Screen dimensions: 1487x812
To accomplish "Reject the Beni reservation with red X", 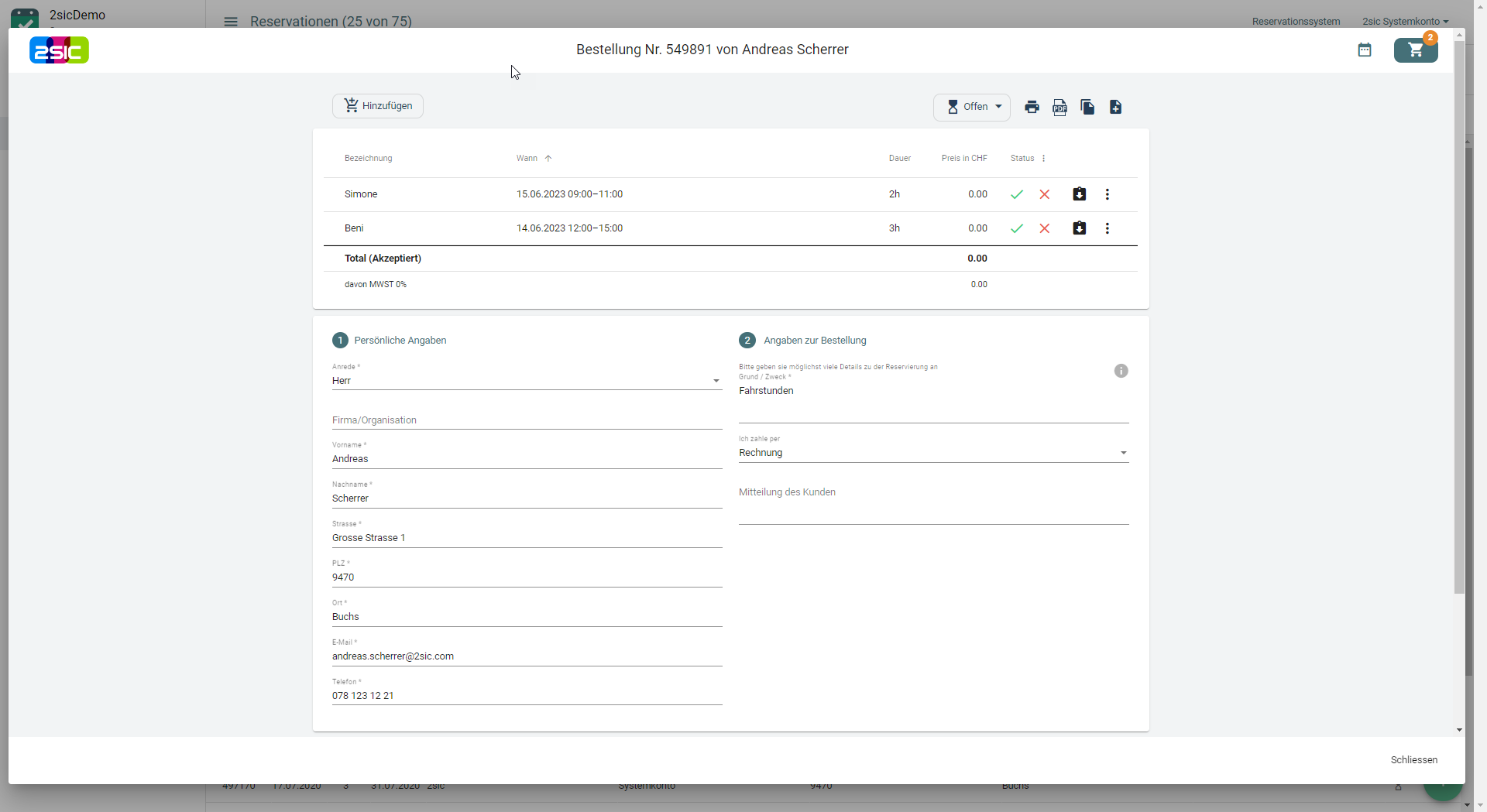I will click(x=1045, y=228).
